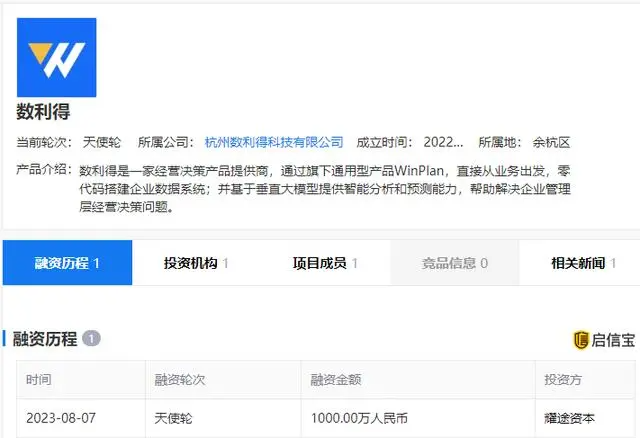This screenshot has height=438, width=640.
Task: Click the 成立时间 field label
Action: click(x=384, y=142)
